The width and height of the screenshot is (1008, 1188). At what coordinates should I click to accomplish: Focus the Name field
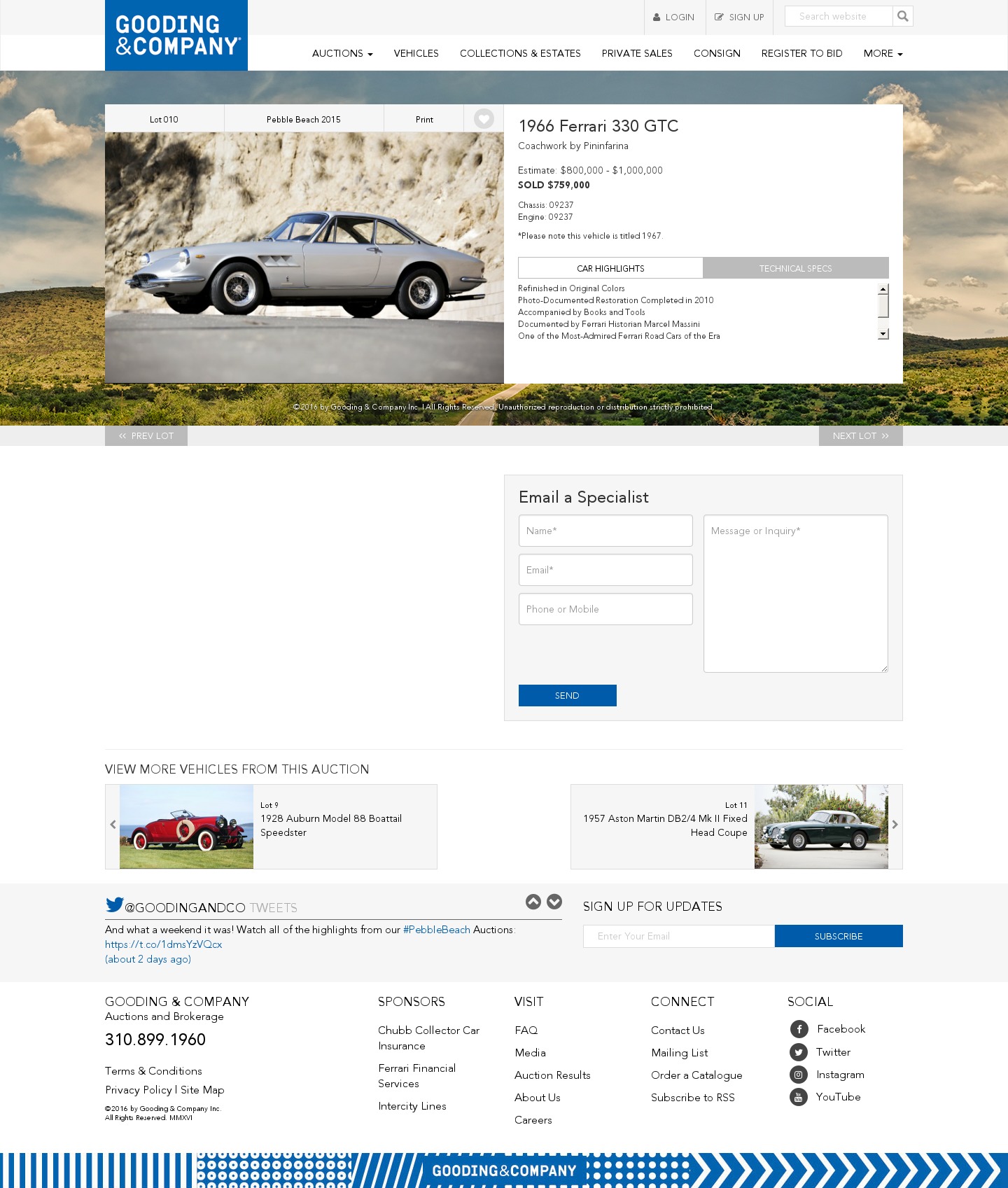coord(605,531)
